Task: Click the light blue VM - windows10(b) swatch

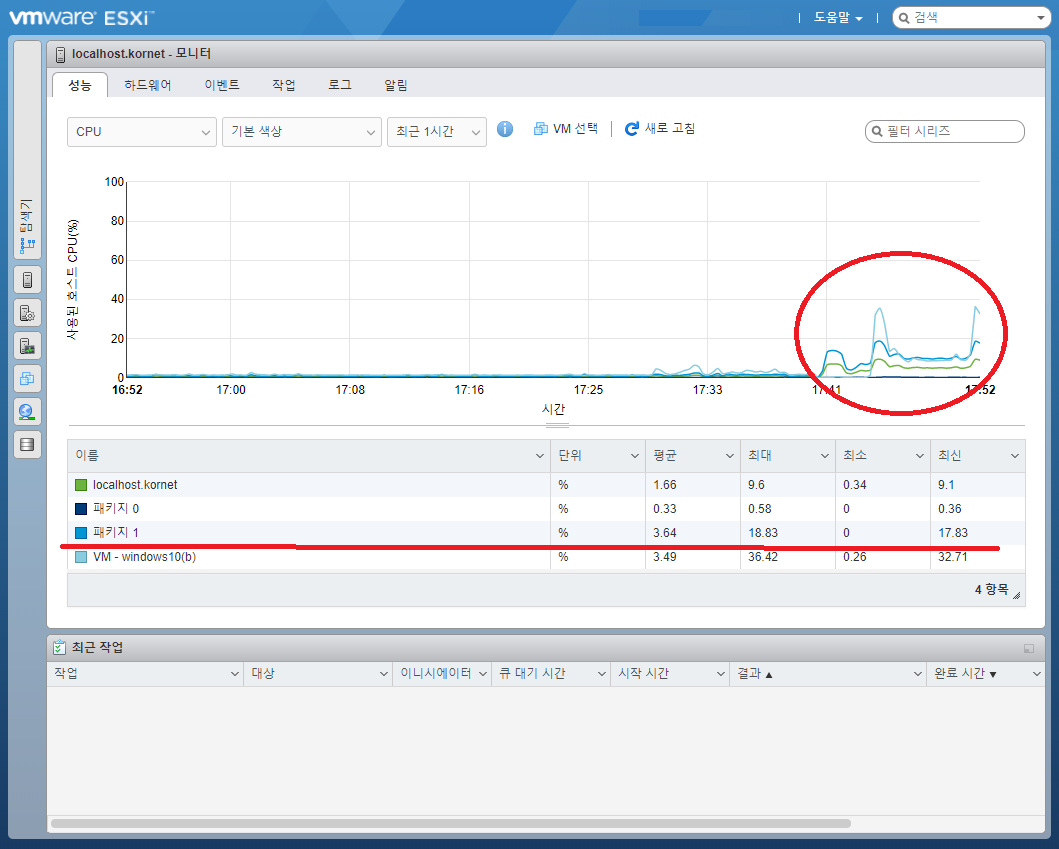Action: click(81, 557)
